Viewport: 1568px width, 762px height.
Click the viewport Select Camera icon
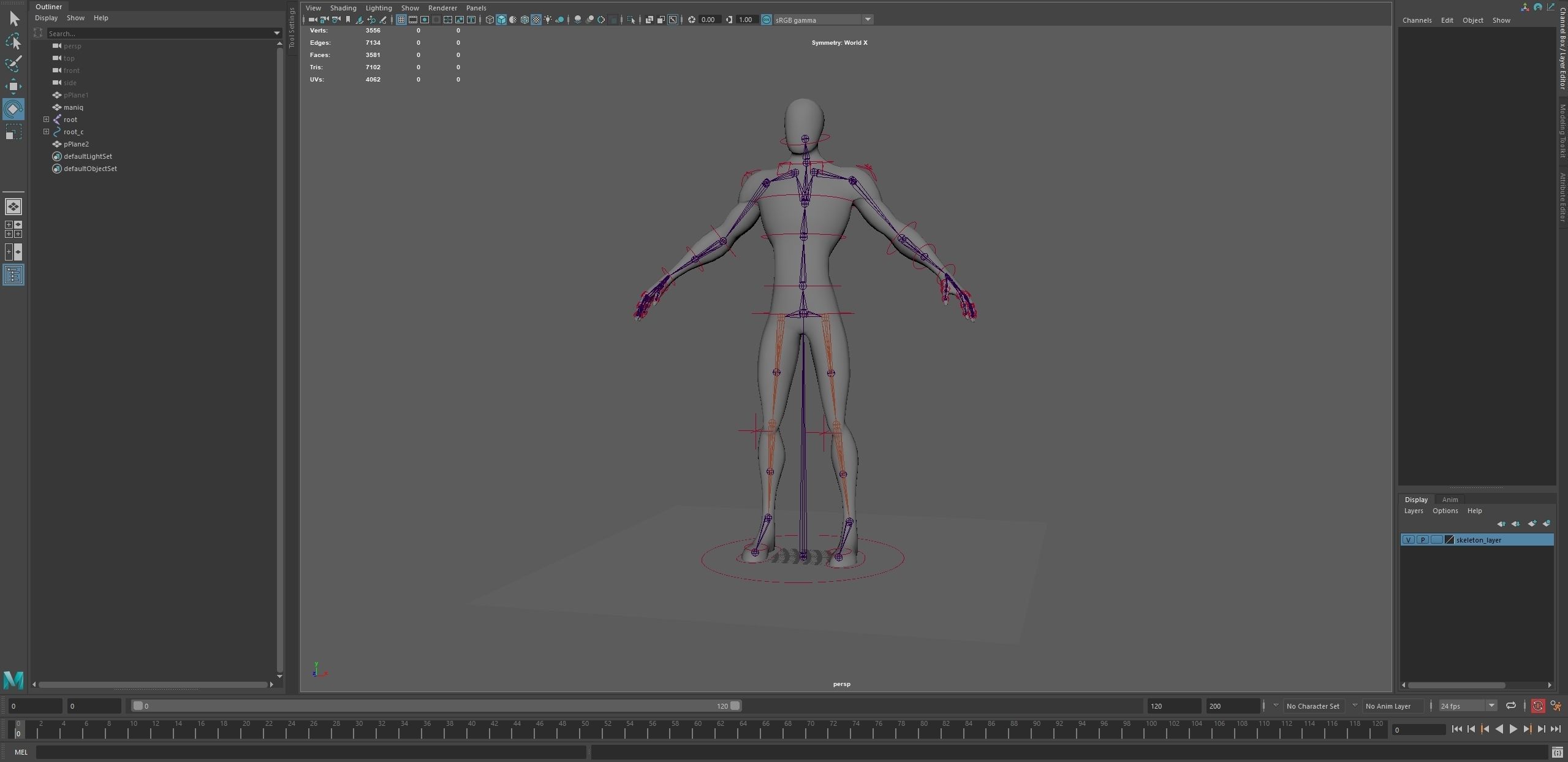(x=313, y=20)
